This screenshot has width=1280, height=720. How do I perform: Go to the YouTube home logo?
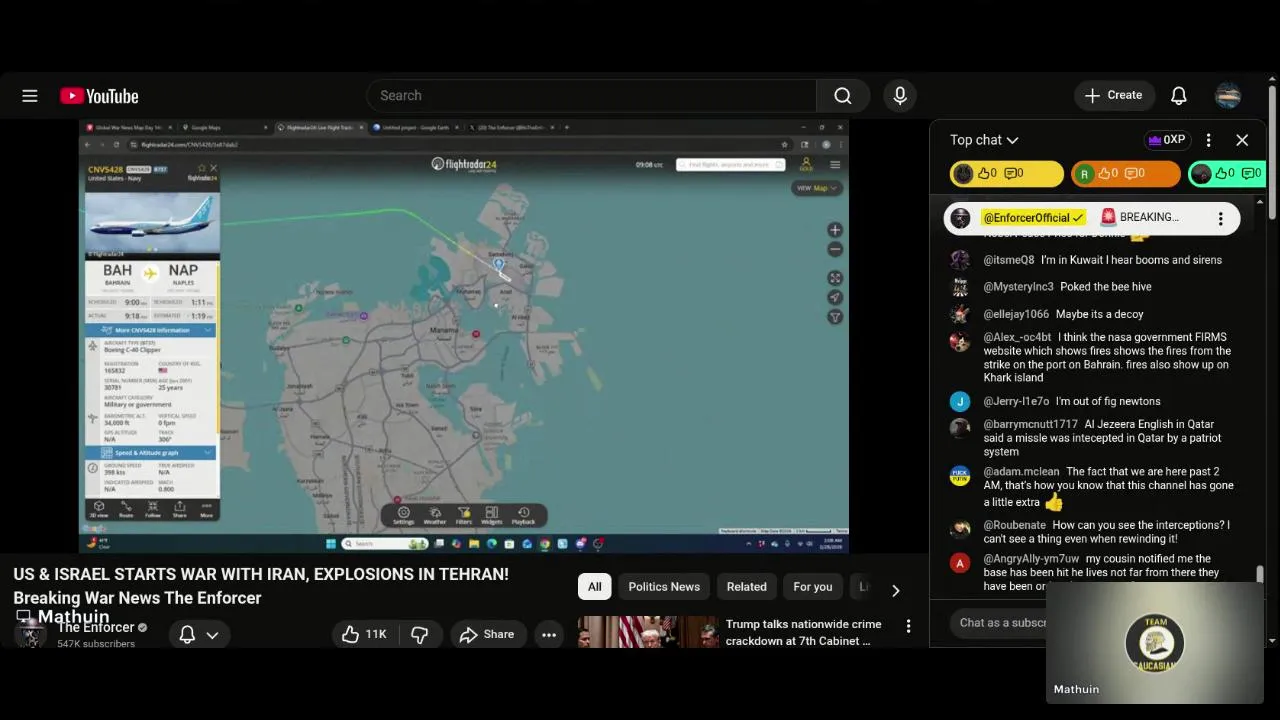[99, 96]
